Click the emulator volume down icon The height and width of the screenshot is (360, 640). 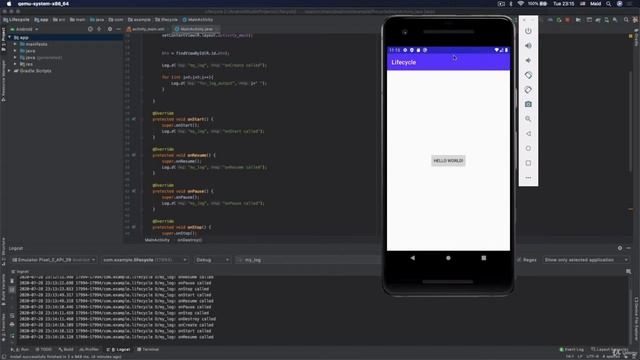(528, 60)
